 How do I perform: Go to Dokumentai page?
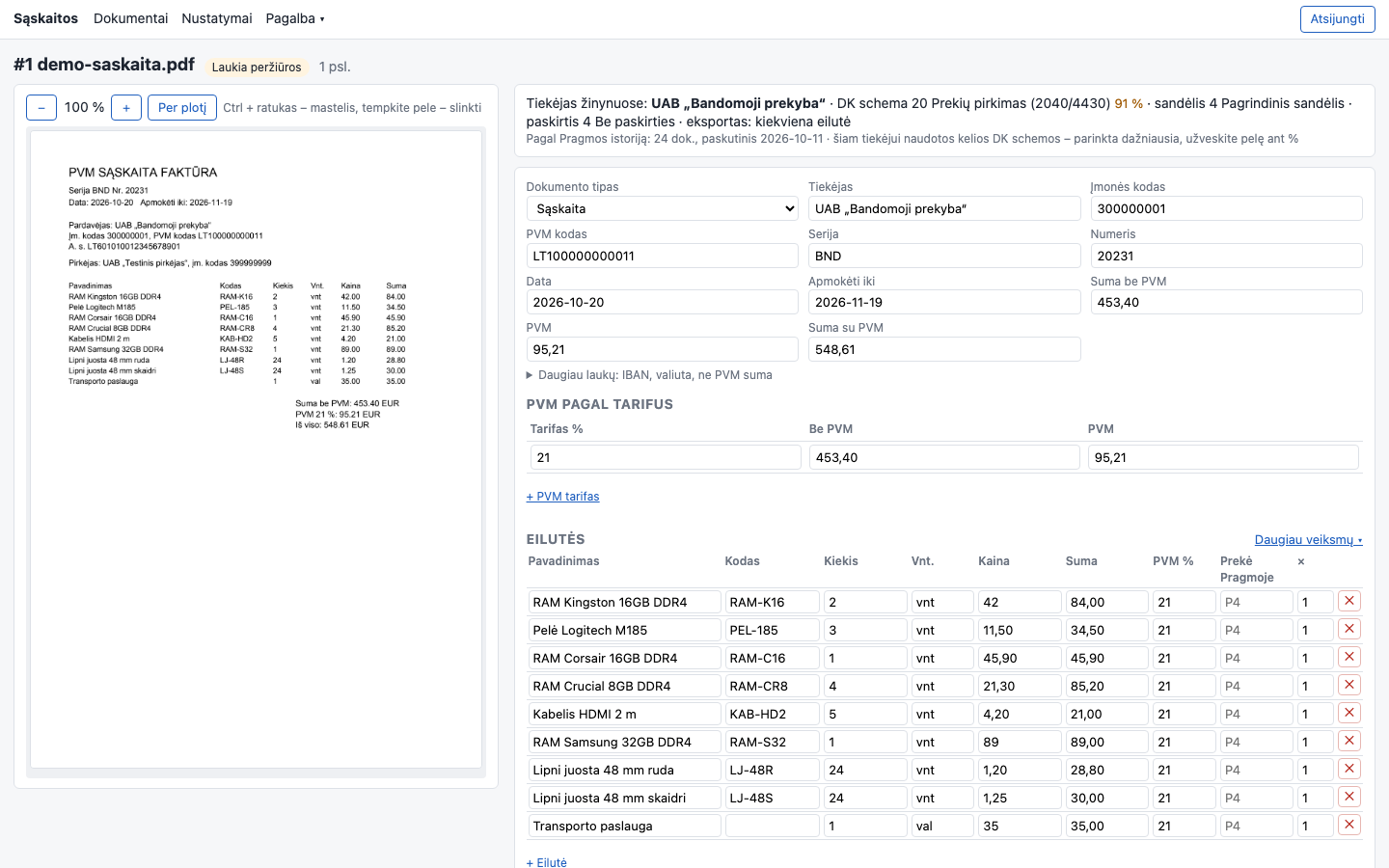click(x=130, y=18)
